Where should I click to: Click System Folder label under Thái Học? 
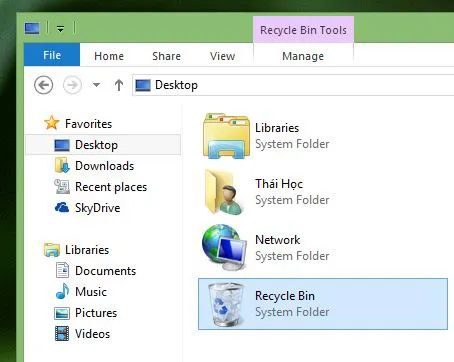coord(292,200)
